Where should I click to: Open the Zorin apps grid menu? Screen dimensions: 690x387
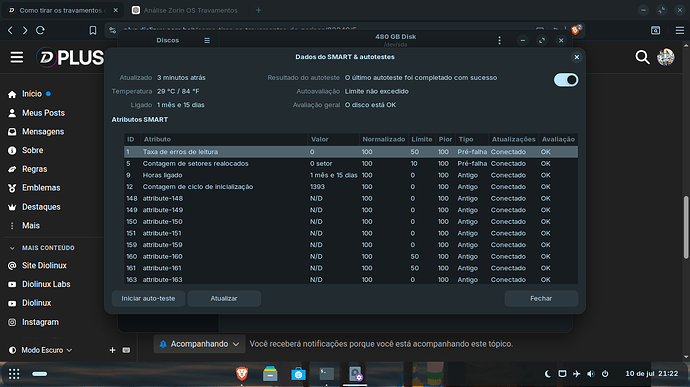click(x=14, y=374)
